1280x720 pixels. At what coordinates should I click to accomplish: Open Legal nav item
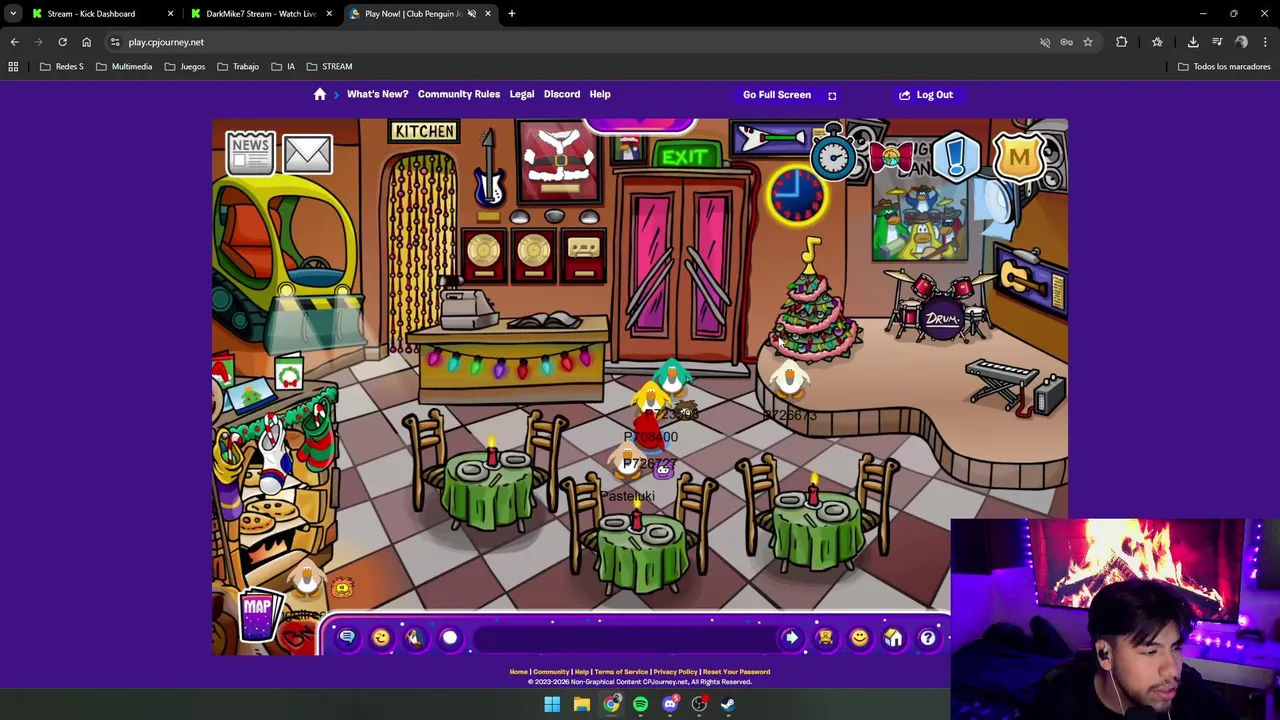(522, 94)
